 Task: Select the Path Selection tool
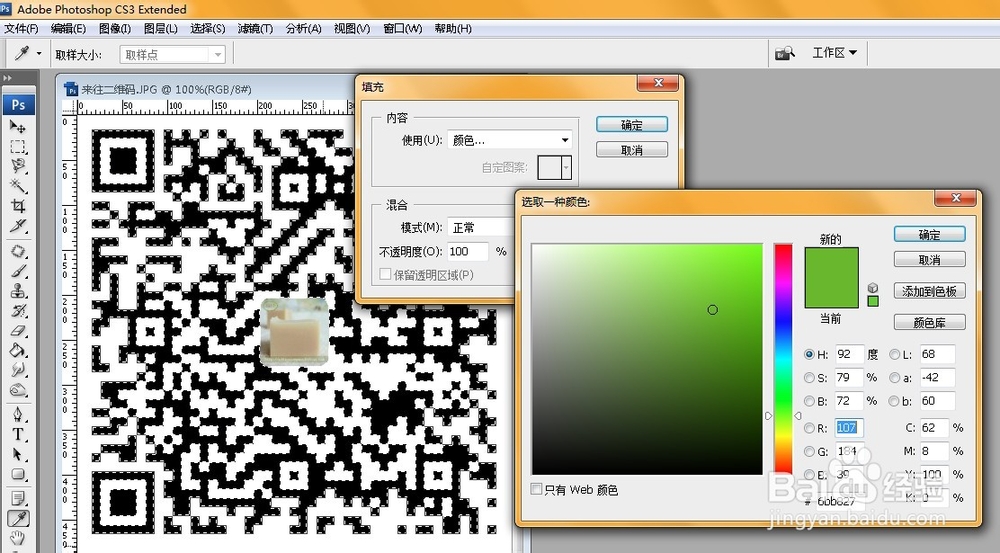pyautogui.click(x=18, y=454)
